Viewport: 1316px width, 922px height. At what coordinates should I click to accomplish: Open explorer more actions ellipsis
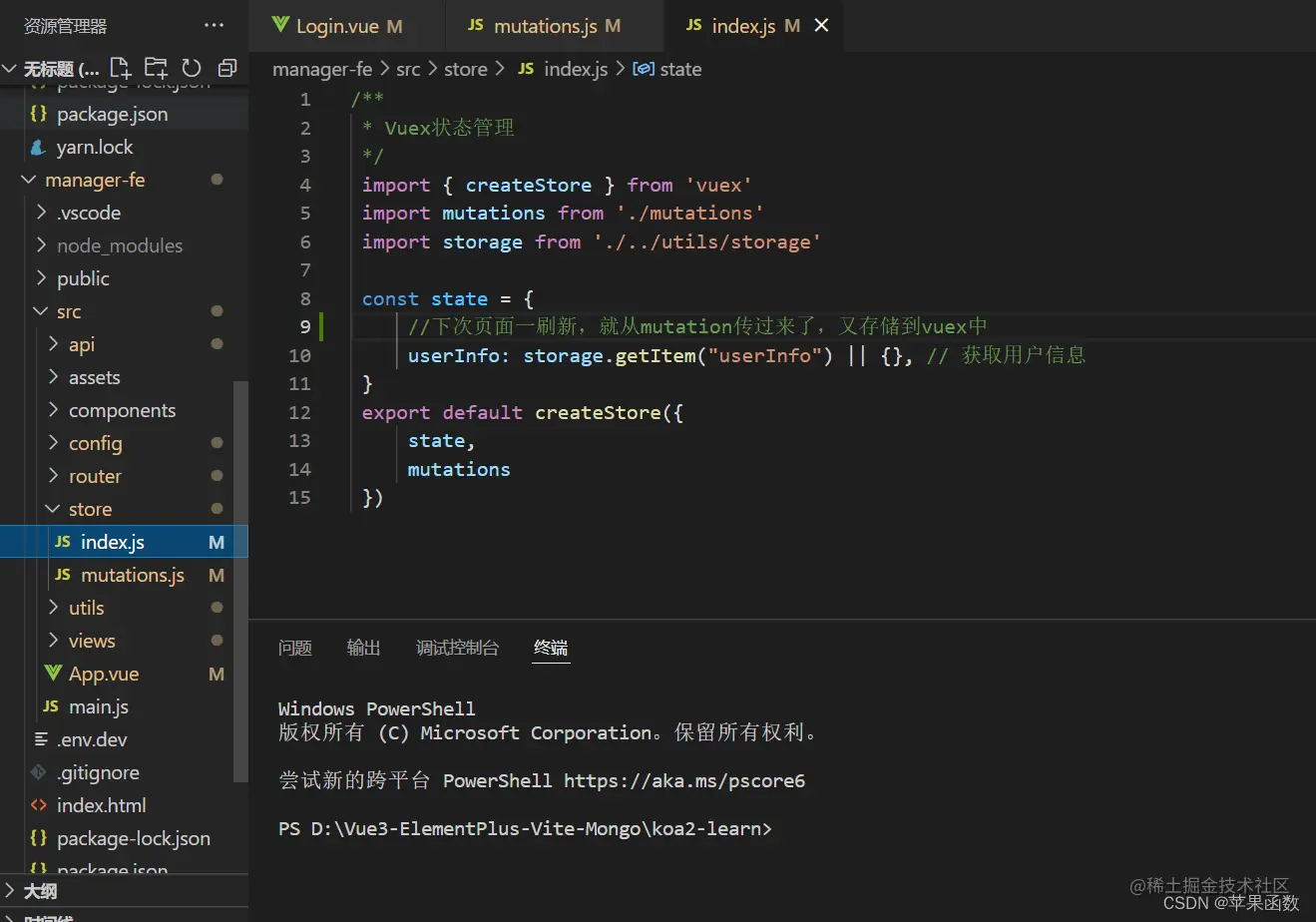click(x=214, y=25)
